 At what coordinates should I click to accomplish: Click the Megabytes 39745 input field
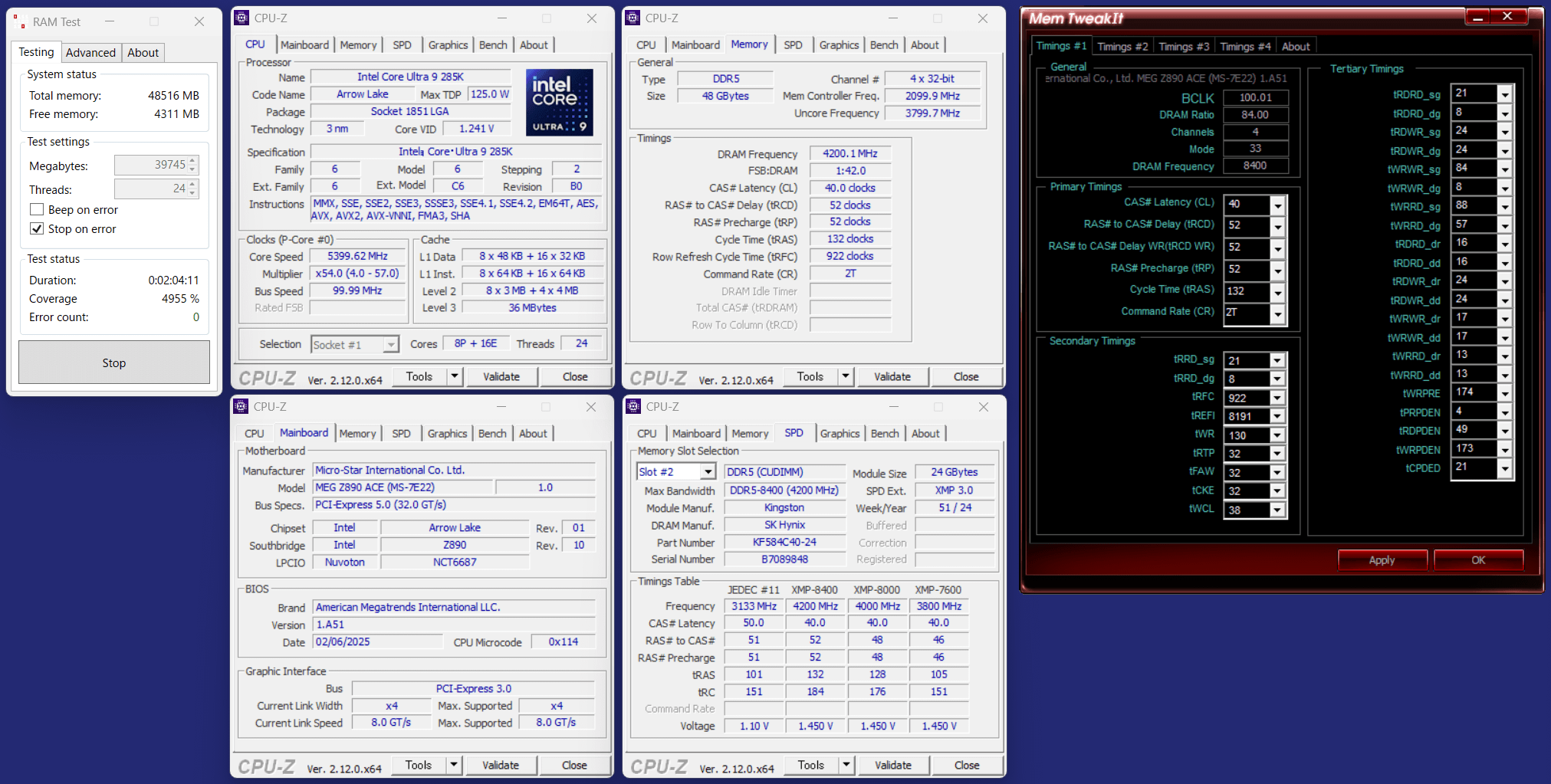coord(151,165)
